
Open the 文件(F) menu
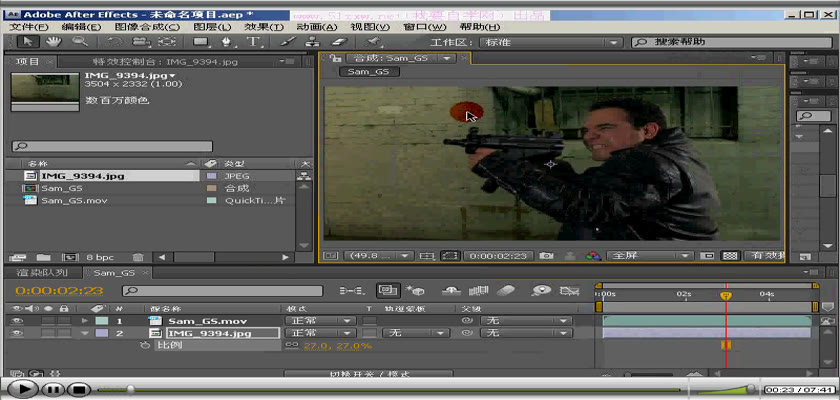click(29, 27)
